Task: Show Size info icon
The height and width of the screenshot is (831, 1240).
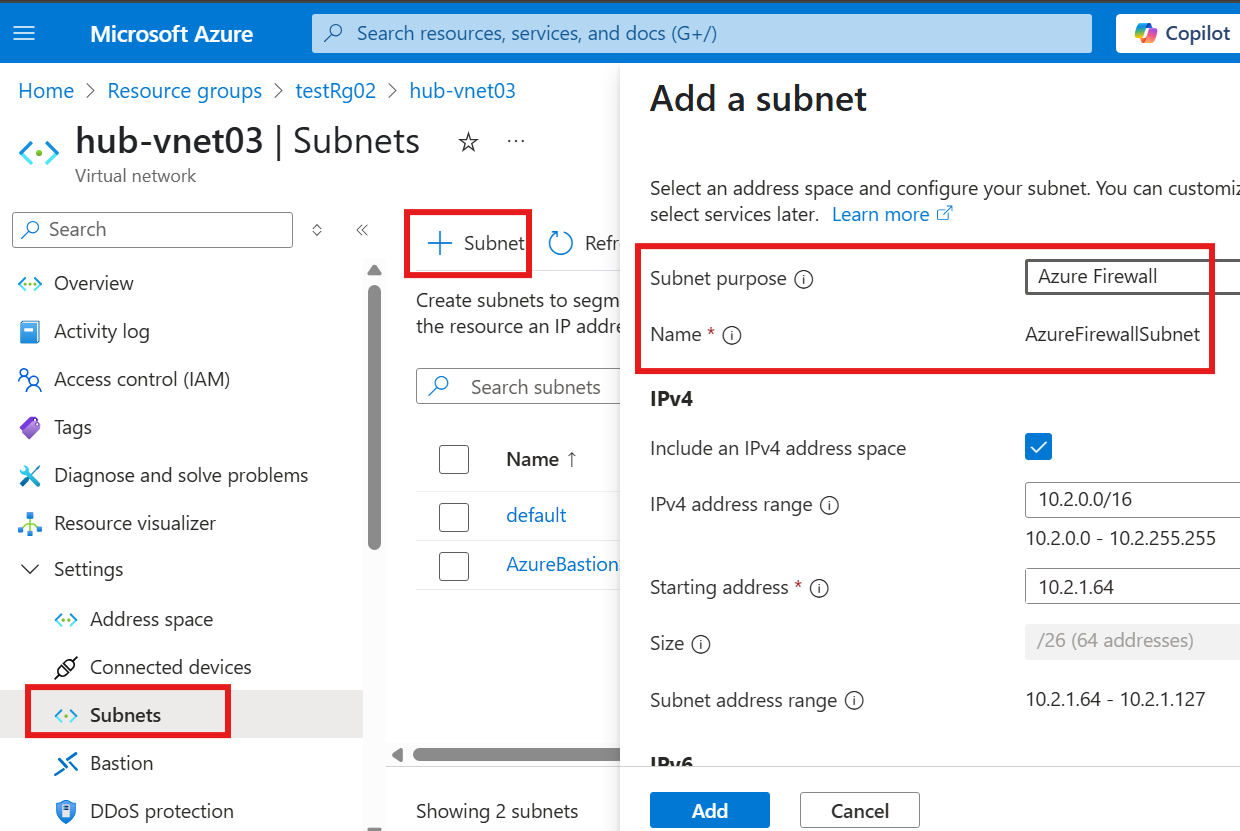Action: pos(701,645)
